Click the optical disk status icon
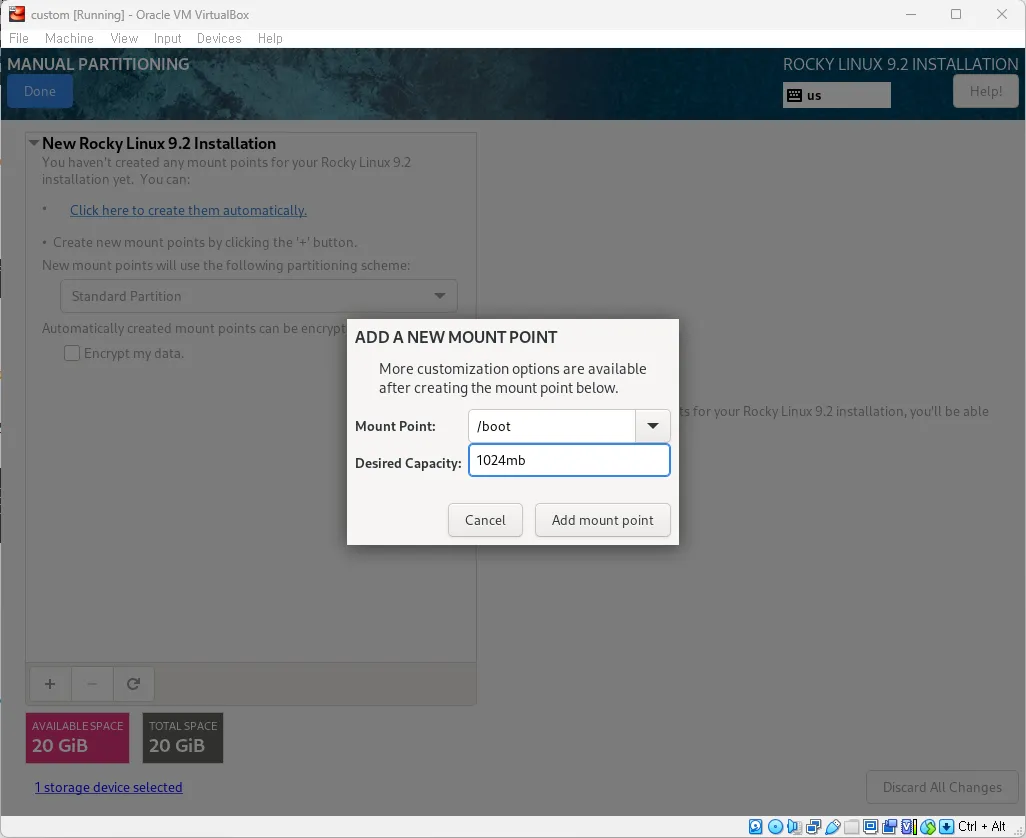Viewport: 1026px width, 838px height. point(775,826)
